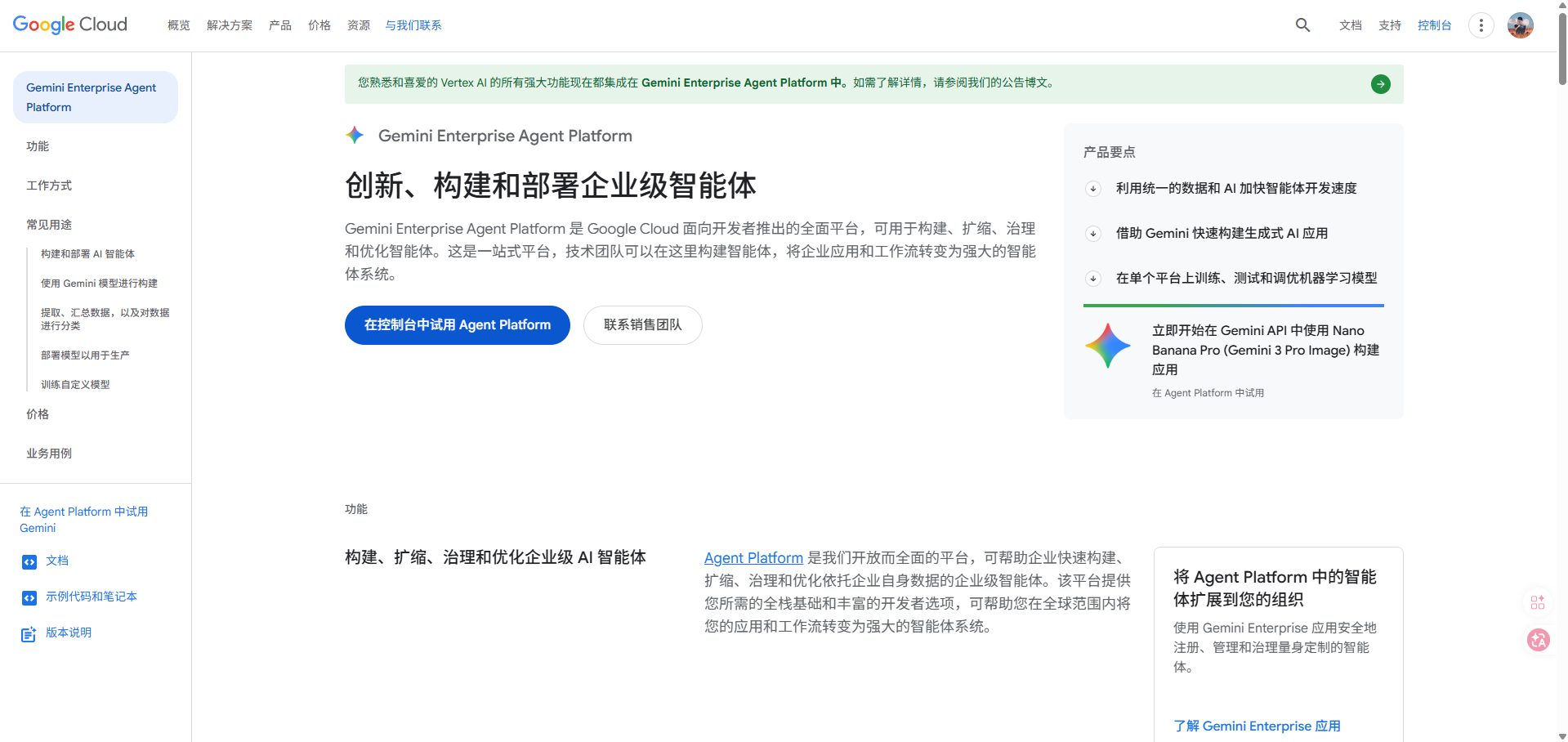The width and height of the screenshot is (1568, 742).
Task: Jump to 业务用例 in the sidebar
Action: (x=49, y=454)
